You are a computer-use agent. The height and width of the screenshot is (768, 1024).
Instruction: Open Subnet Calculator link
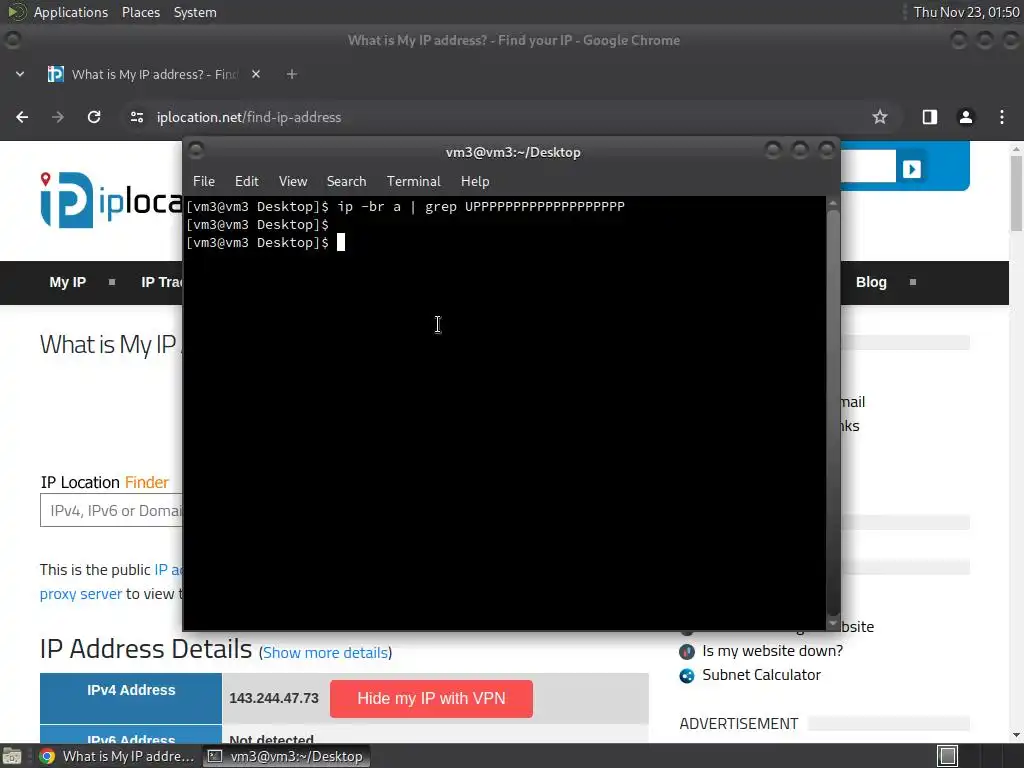(761, 675)
